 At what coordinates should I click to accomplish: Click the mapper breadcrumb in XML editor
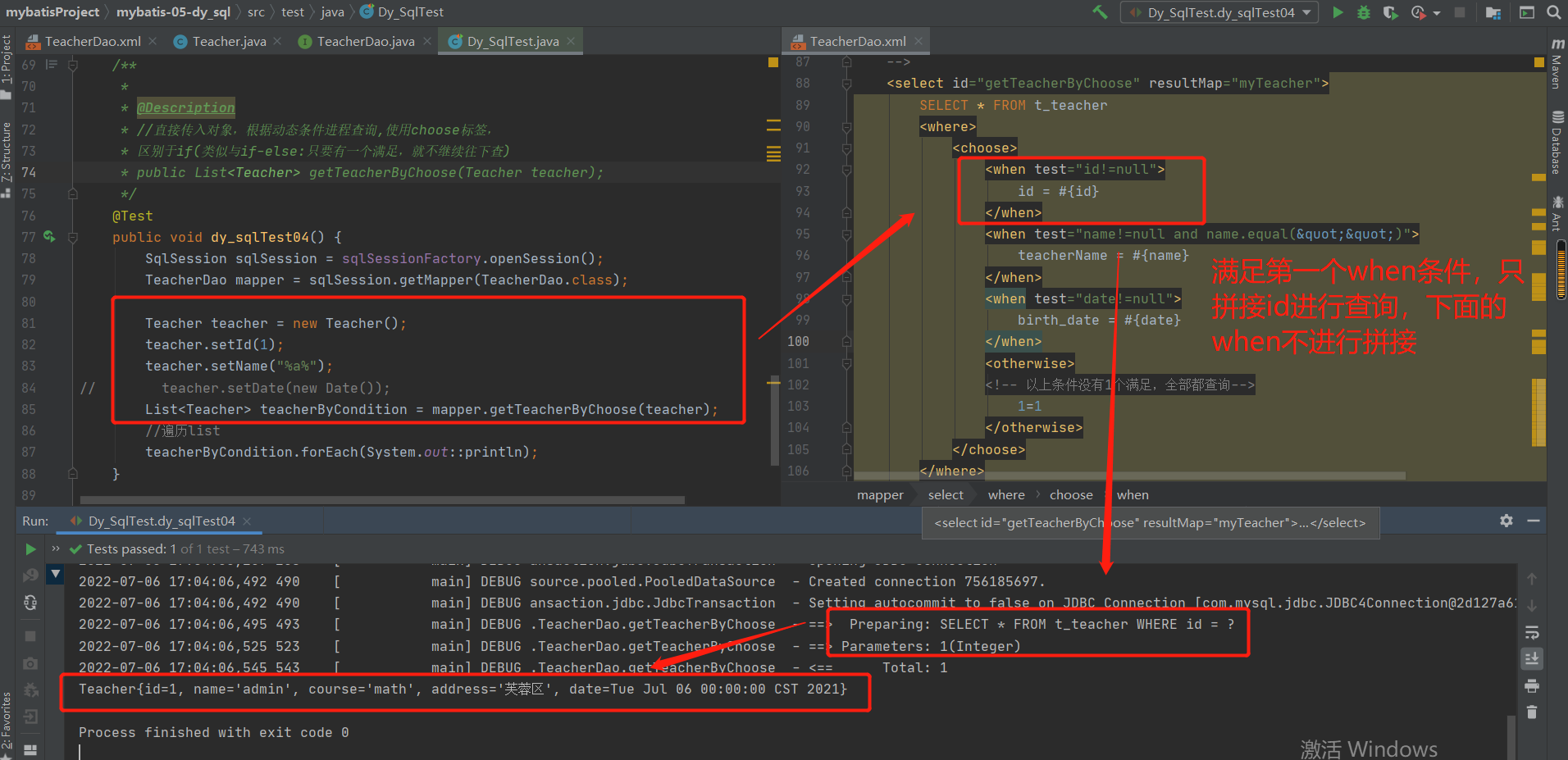coord(880,494)
